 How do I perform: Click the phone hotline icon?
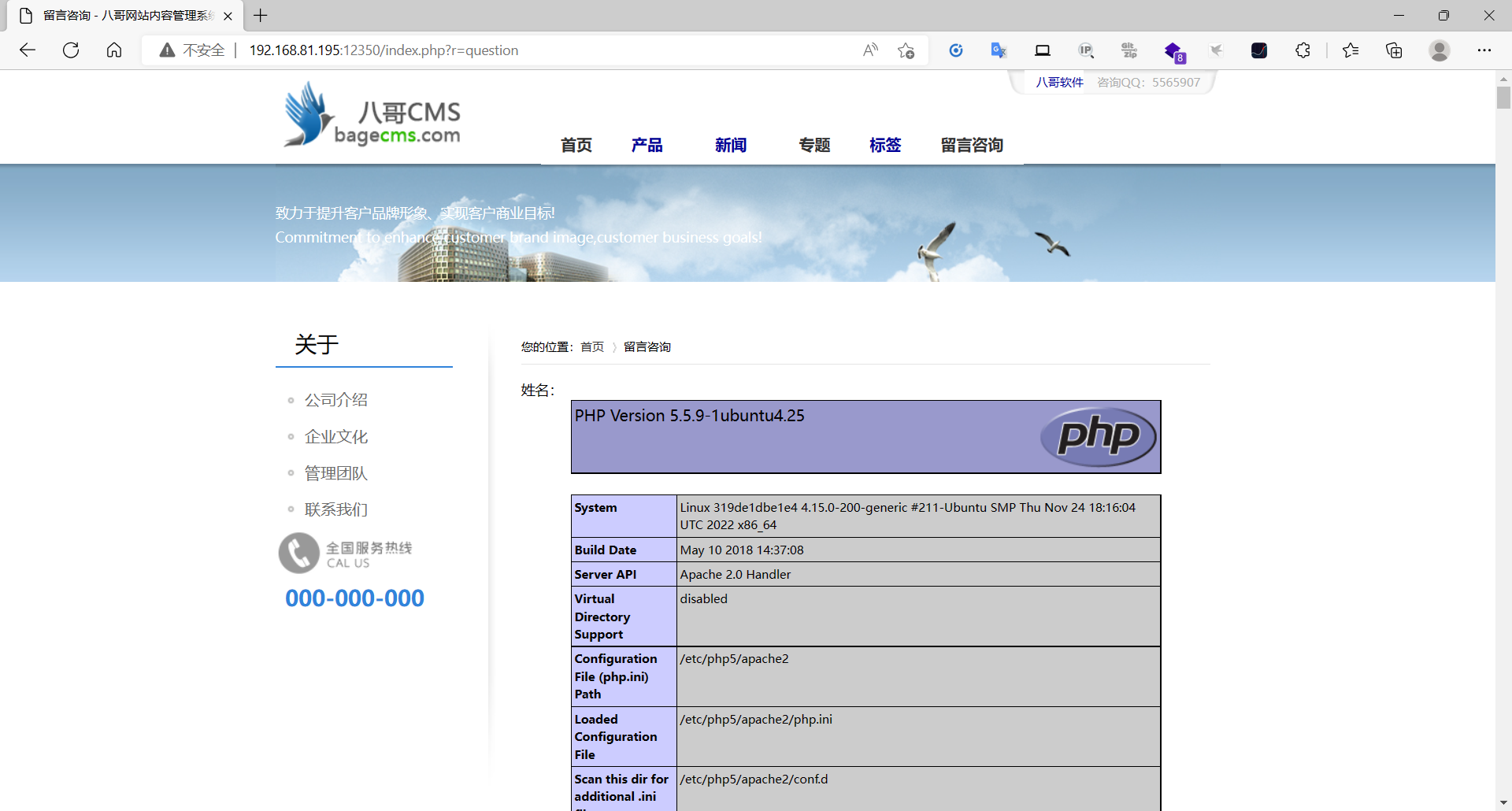[x=299, y=553]
